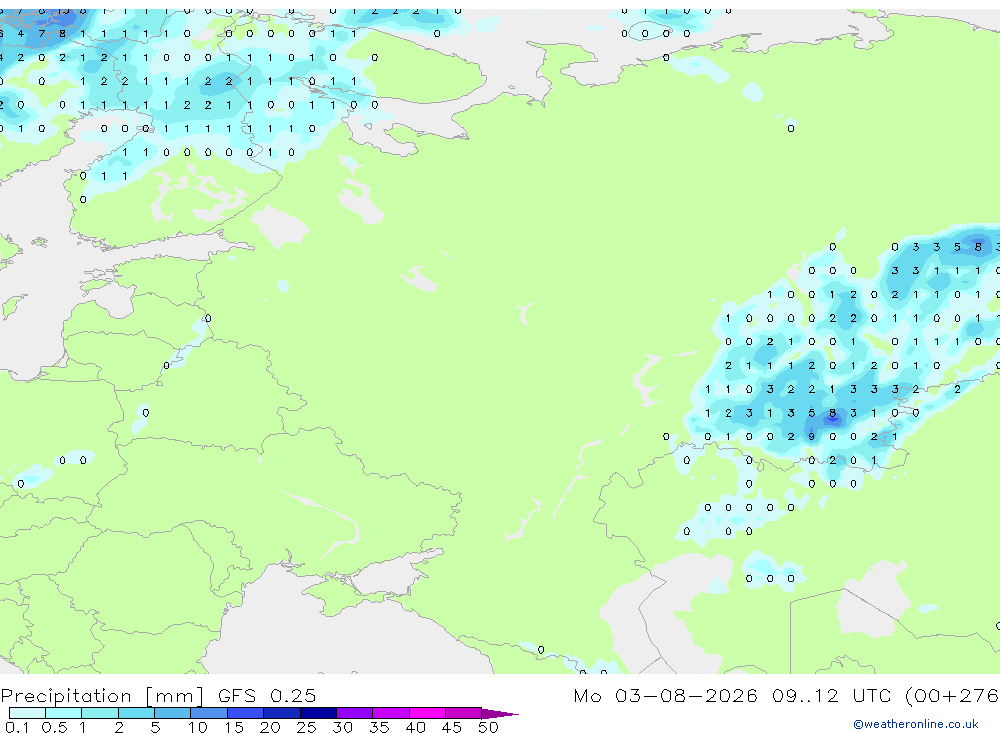The image size is (1000, 733).
Task: Click the 0.1–0.5 mm legend color swatch
Action: click(27, 713)
